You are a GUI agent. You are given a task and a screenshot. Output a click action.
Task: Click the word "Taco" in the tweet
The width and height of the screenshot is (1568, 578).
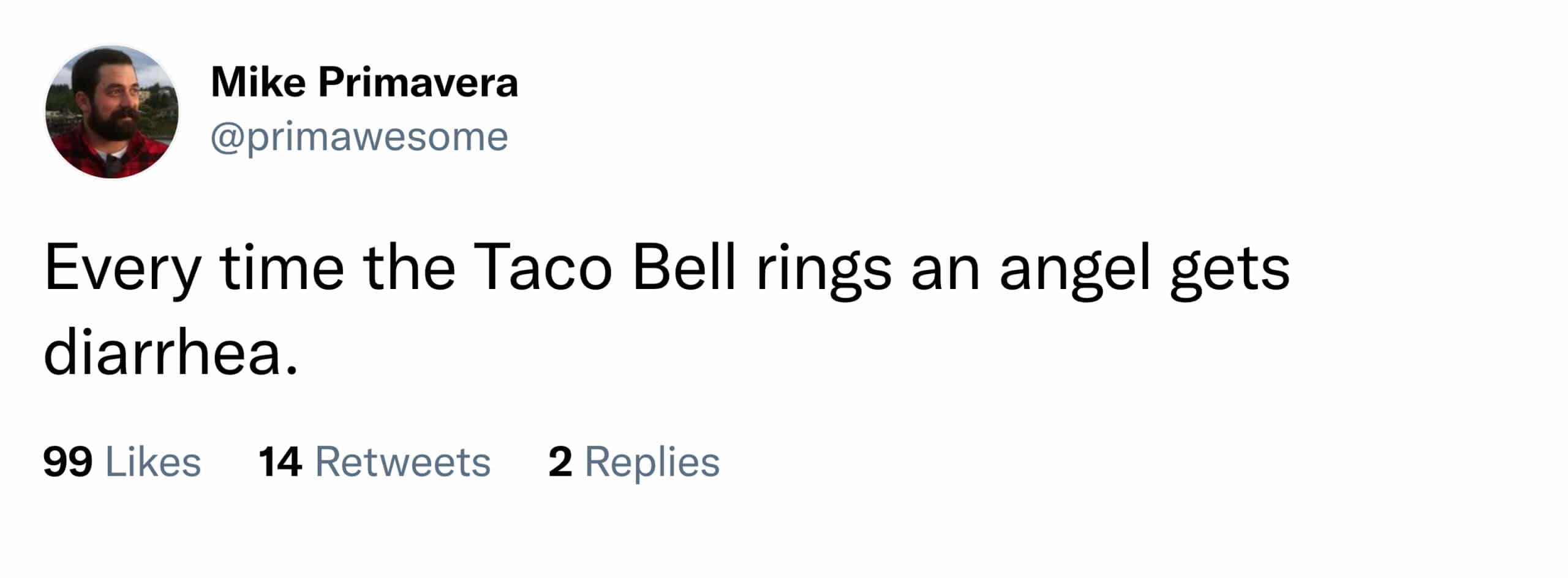pyautogui.click(x=542, y=268)
